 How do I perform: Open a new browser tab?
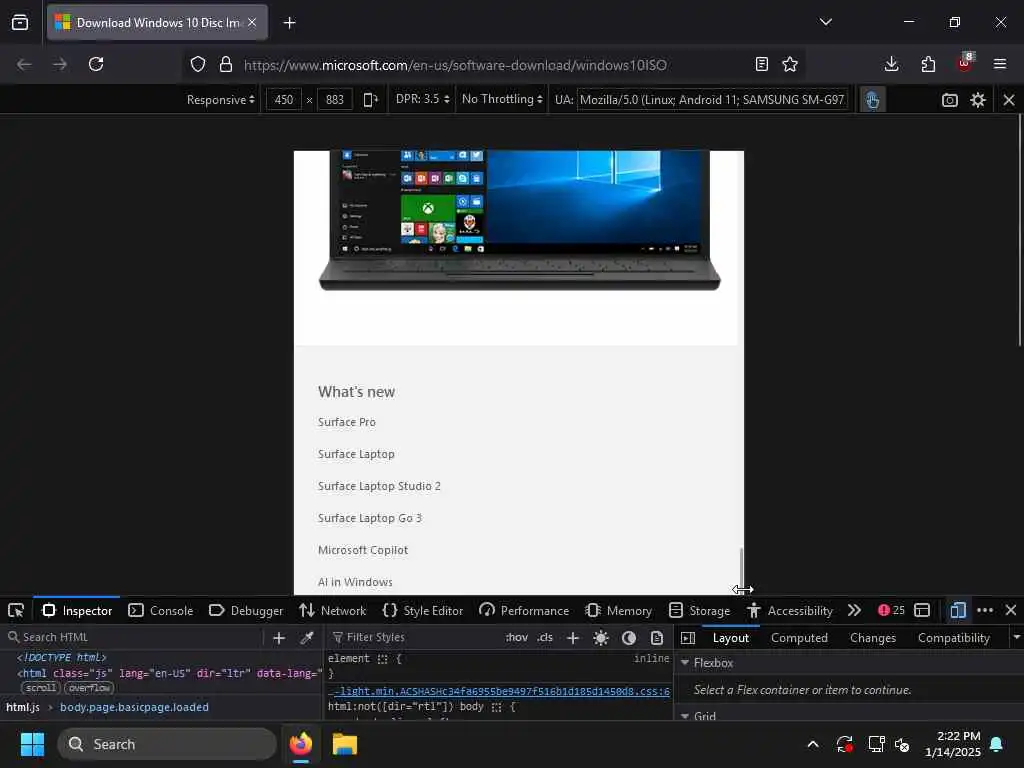(289, 23)
